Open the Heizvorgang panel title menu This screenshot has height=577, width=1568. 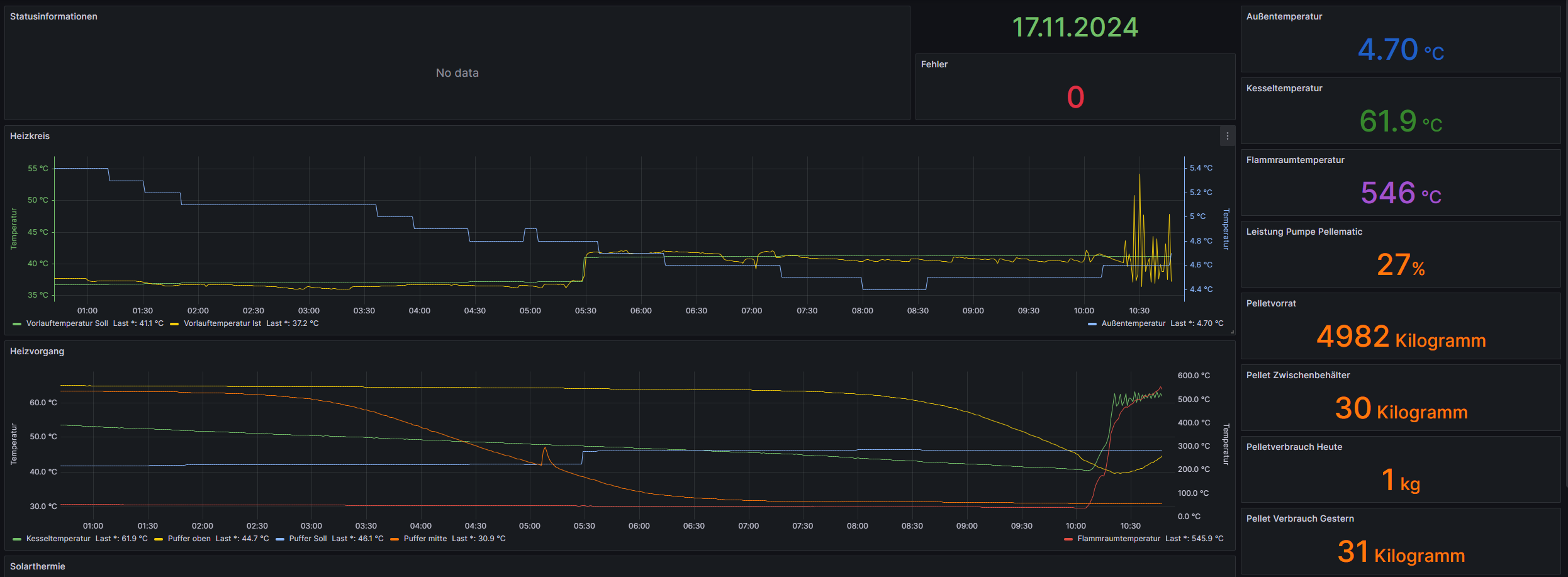(37, 351)
